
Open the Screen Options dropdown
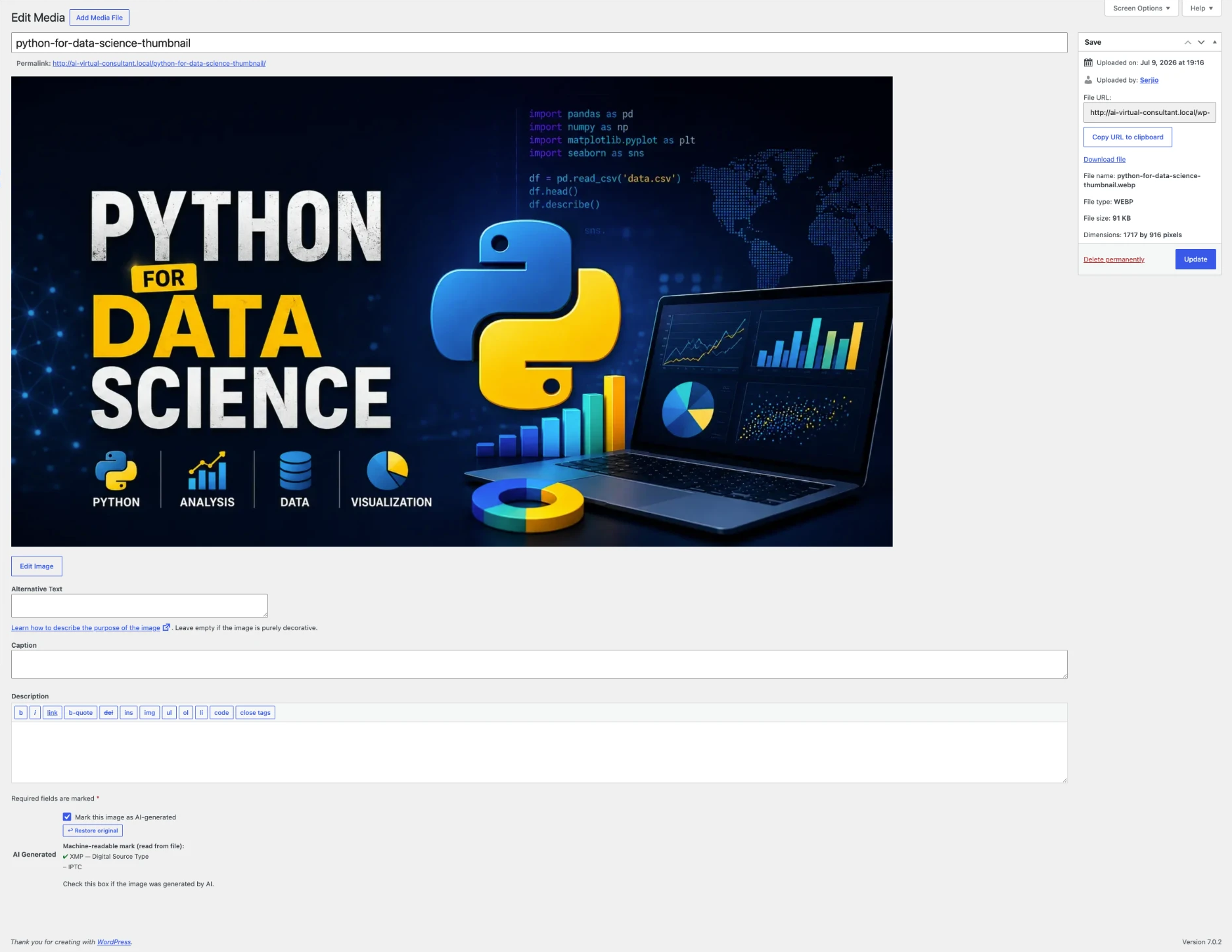click(x=1141, y=9)
